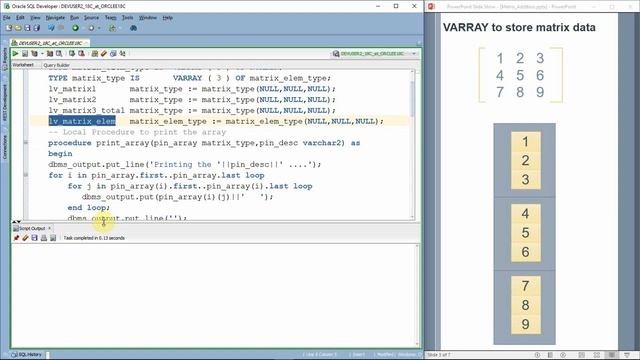
Task: Open the Tools menu
Action: click(x=127, y=18)
